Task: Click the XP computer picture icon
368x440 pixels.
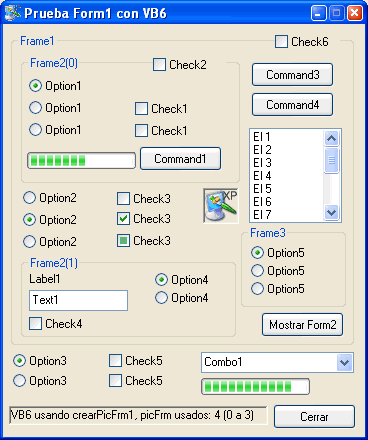Action: (221, 206)
